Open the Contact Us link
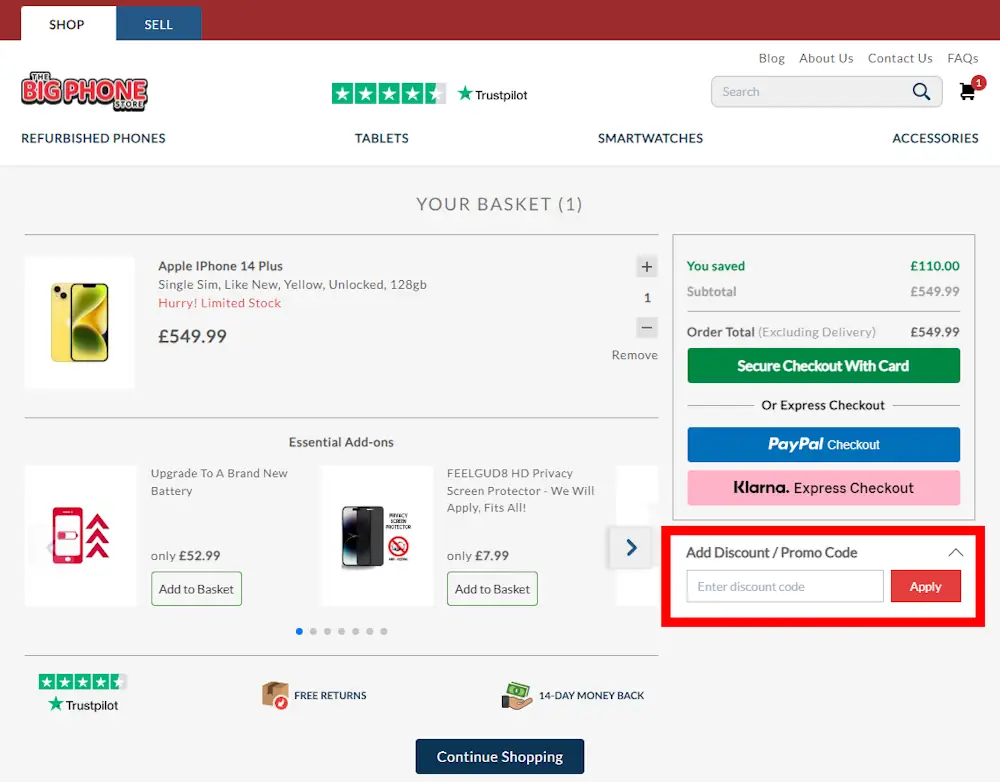 pyautogui.click(x=900, y=58)
